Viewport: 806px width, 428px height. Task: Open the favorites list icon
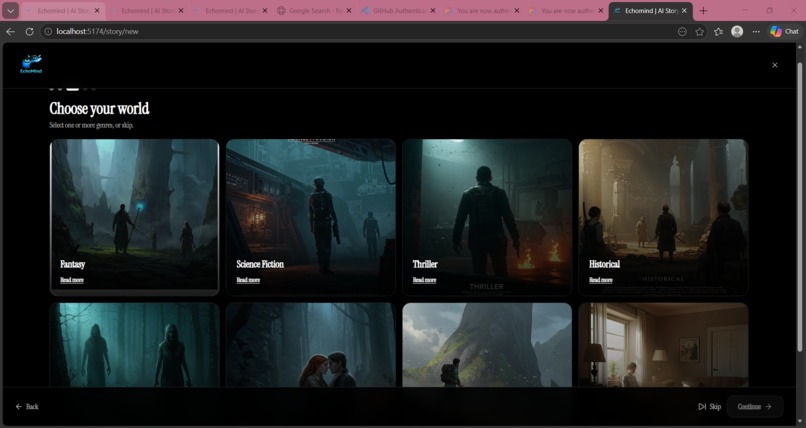(718, 31)
